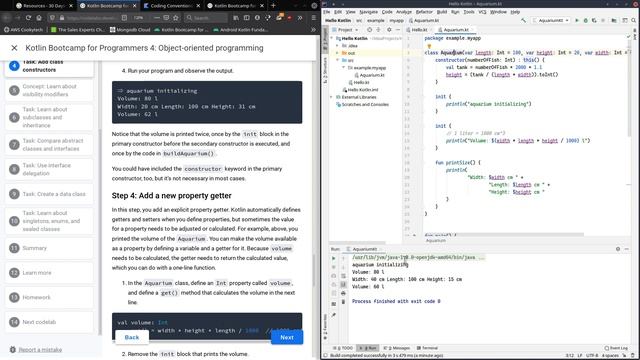Click UTF-8 encoding in status bar

click(592, 356)
